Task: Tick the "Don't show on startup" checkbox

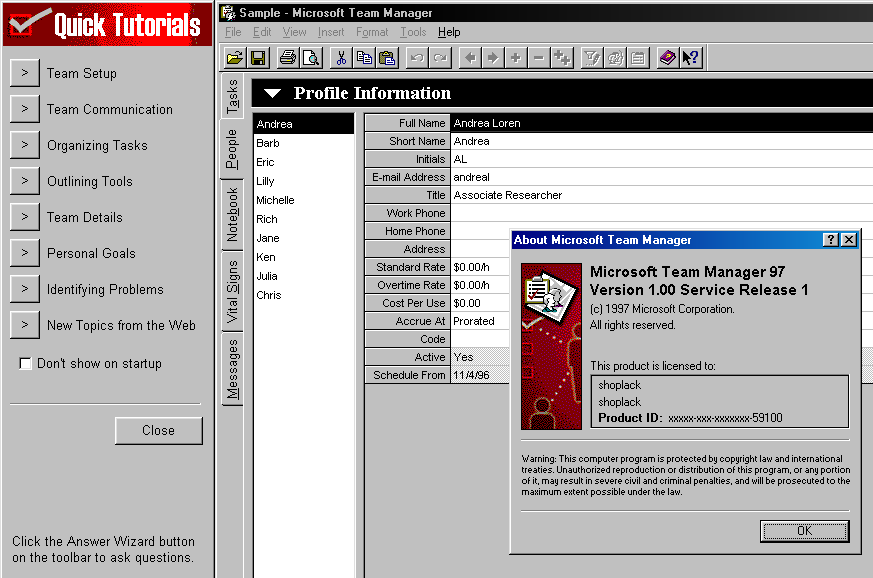Action: (x=25, y=364)
